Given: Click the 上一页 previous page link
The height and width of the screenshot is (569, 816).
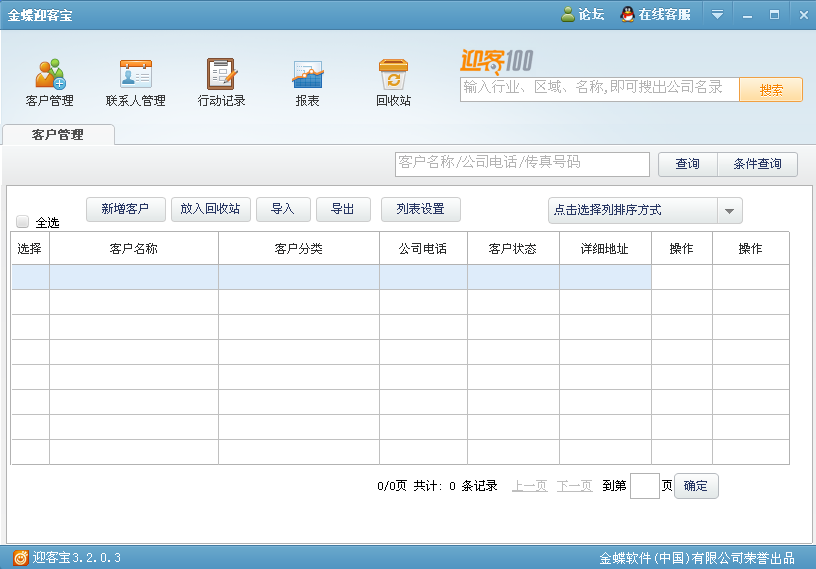Looking at the screenshot, I should click(530, 486).
